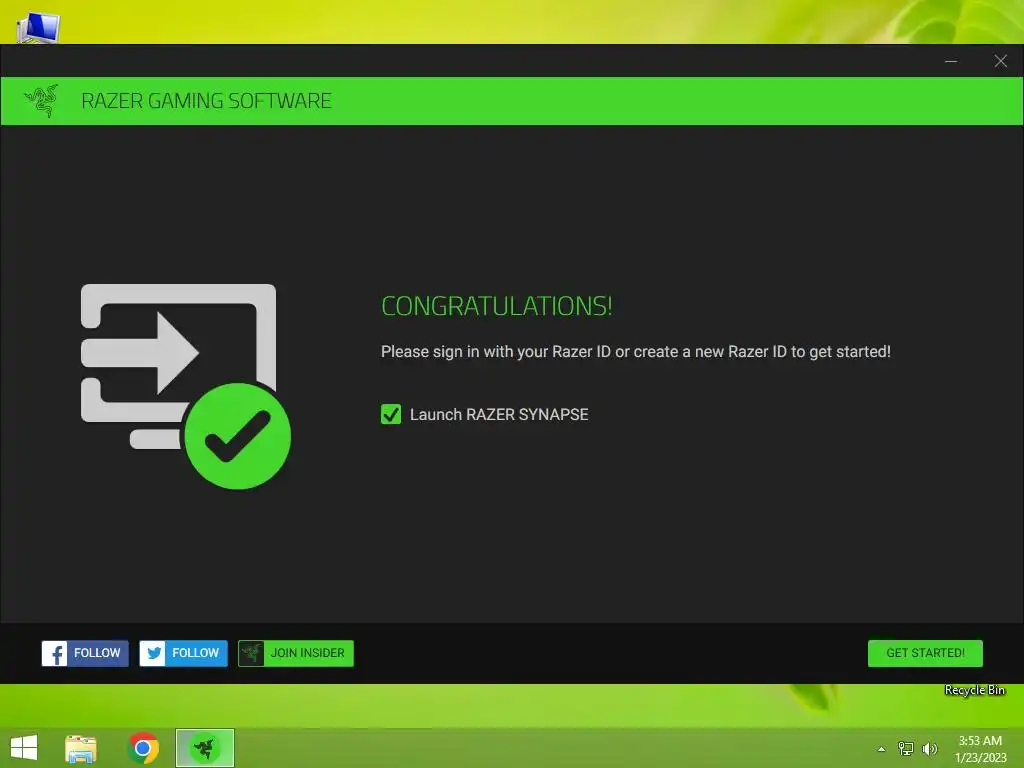The image size is (1024, 768).
Task: Click the CONGRATULATIONS! heading
Action: pos(496,306)
